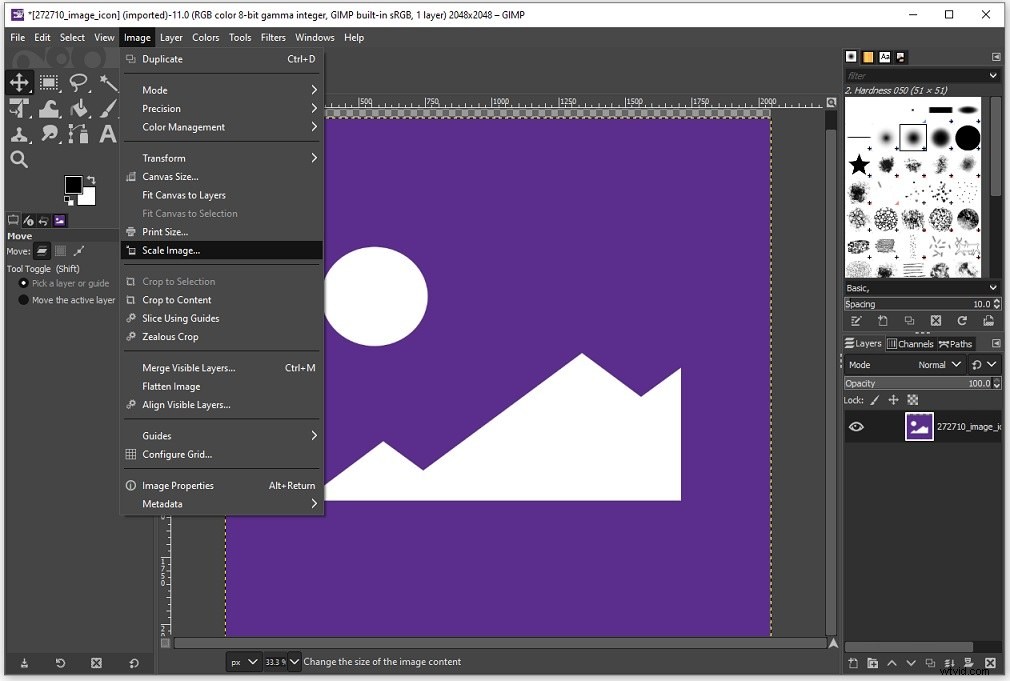Swap foreground and background colors

click(x=91, y=180)
